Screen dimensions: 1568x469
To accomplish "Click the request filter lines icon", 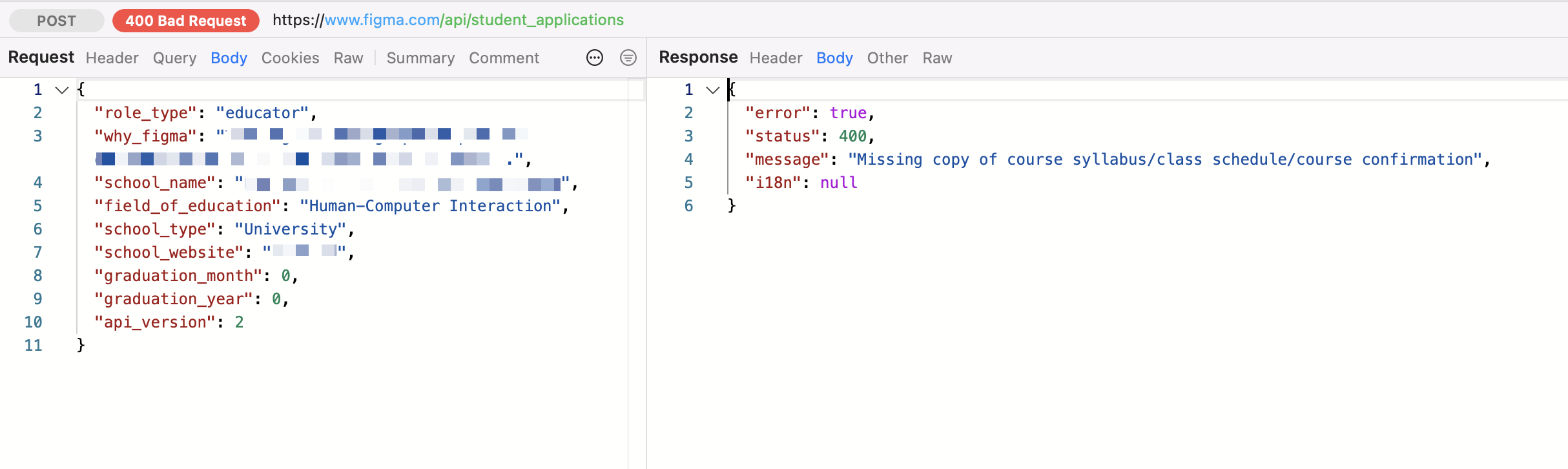I will click(x=628, y=58).
